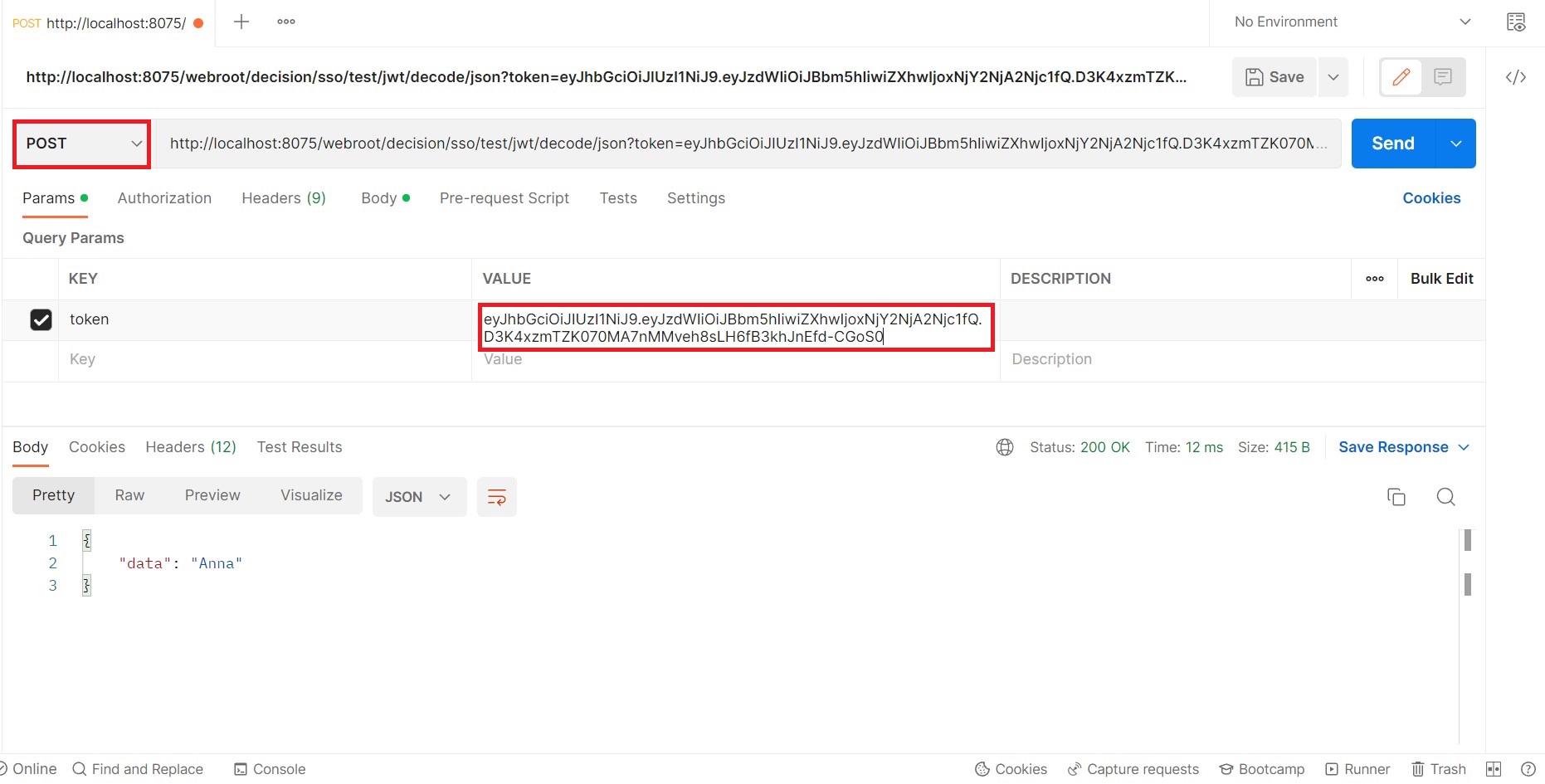This screenshot has width=1545, height=784.
Task: Click Status: 200 OK text
Action: (1080, 447)
